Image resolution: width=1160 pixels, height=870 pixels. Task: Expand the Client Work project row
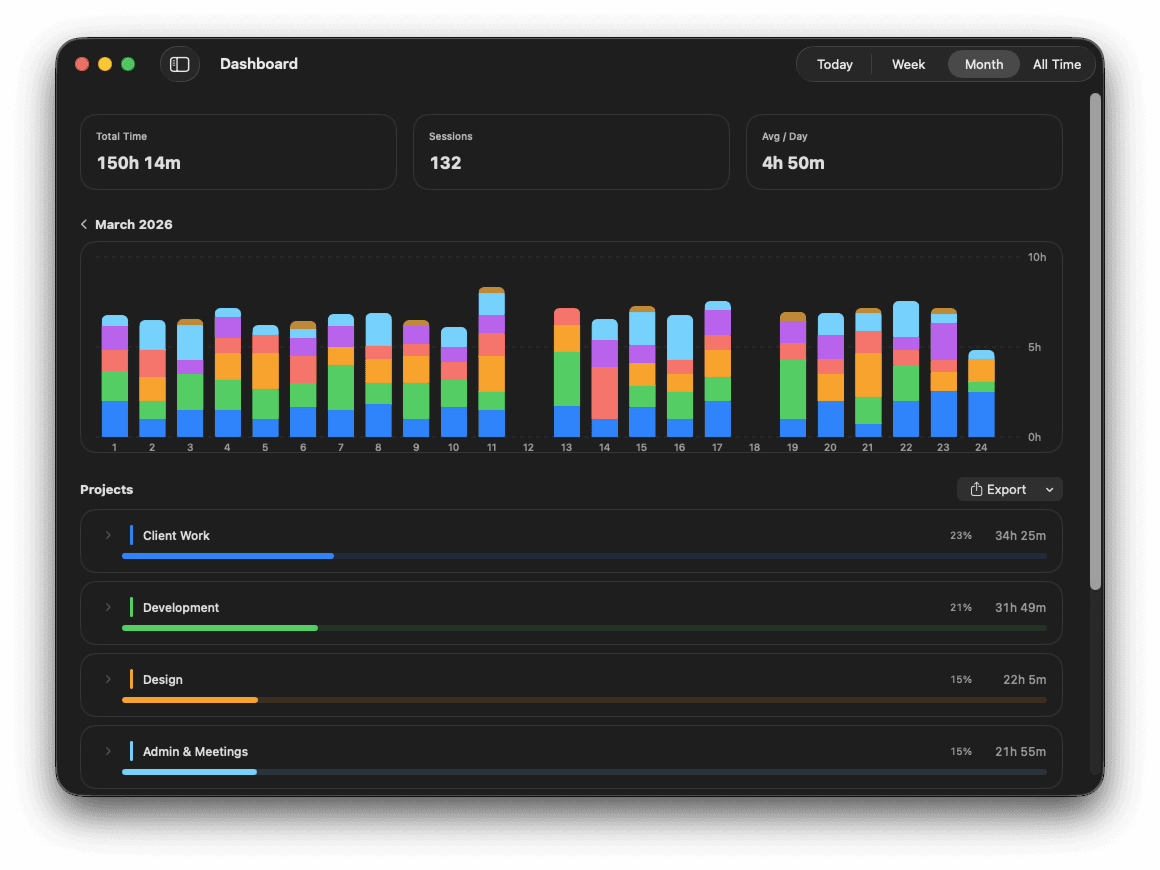[x=108, y=536]
